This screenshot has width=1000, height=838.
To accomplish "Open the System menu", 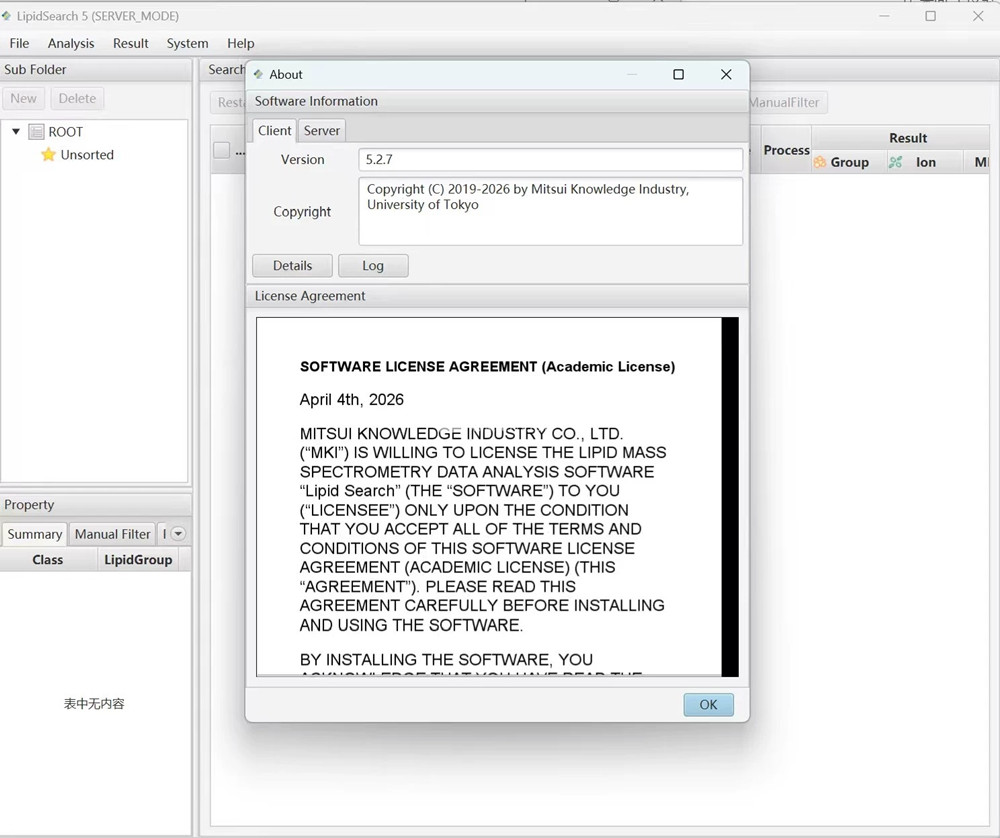I will pyautogui.click(x=188, y=43).
